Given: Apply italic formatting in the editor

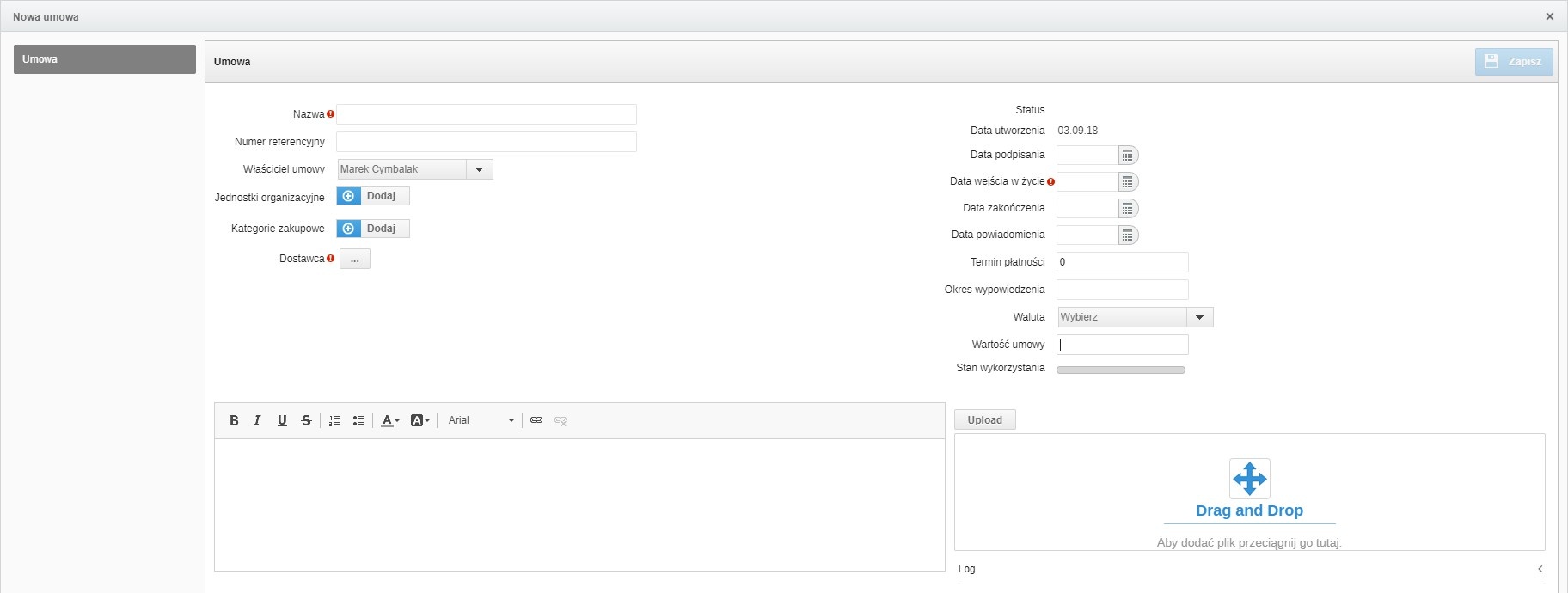Looking at the screenshot, I should pos(257,420).
